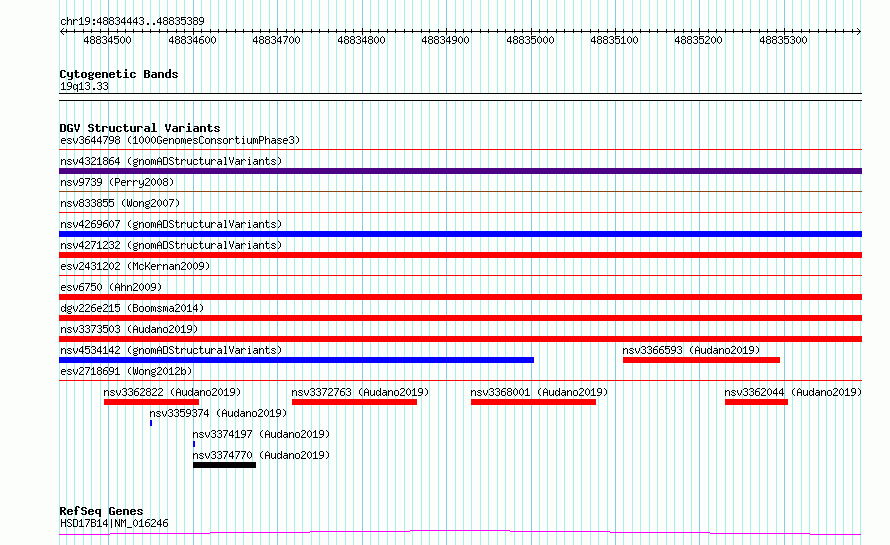Select variant dgv226e215 (Boomsma2014) label
Viewport: 890px width, 545px height.
132,308
